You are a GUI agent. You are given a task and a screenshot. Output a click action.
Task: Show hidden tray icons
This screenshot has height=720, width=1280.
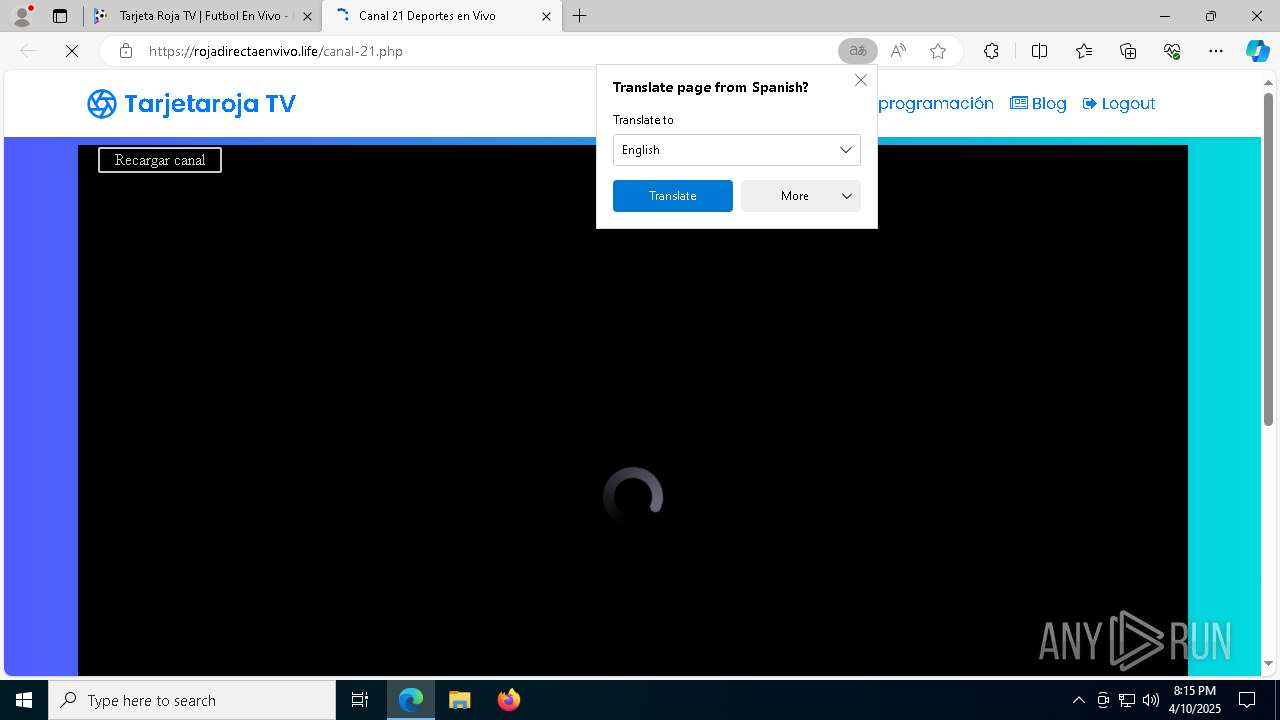pyautogui.click(x=1078, y=700)
